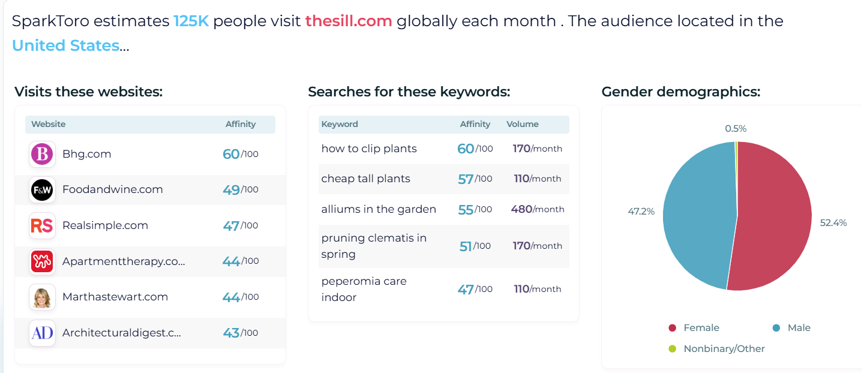Image resolution: width=862 pixels, height=373 pixels.
Task: Click the Apartment Therapy red logo icon
Action: (x=42, y=261)
